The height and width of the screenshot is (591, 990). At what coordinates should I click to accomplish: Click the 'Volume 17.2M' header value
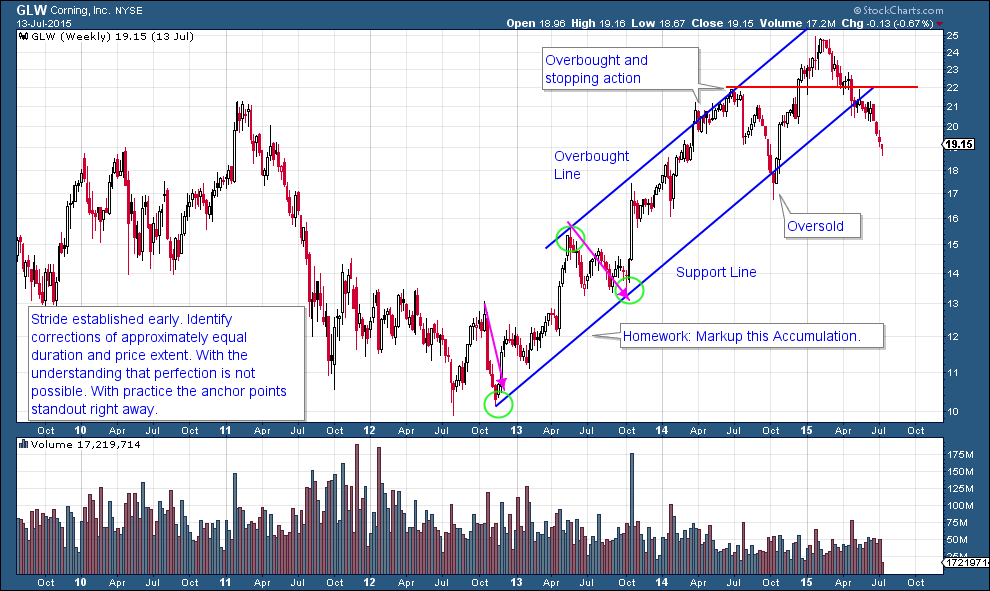point(797,23)
